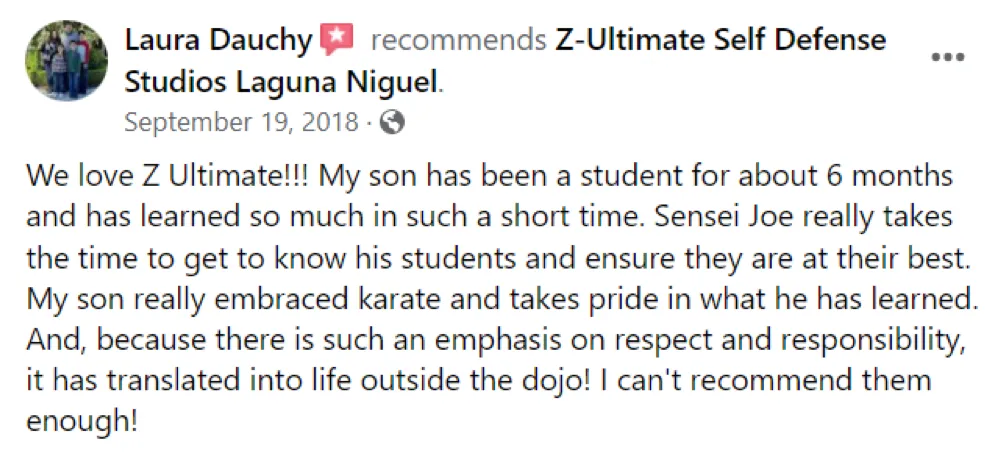
Task: Click the red star recommendation badge
Action: (337, 40)
